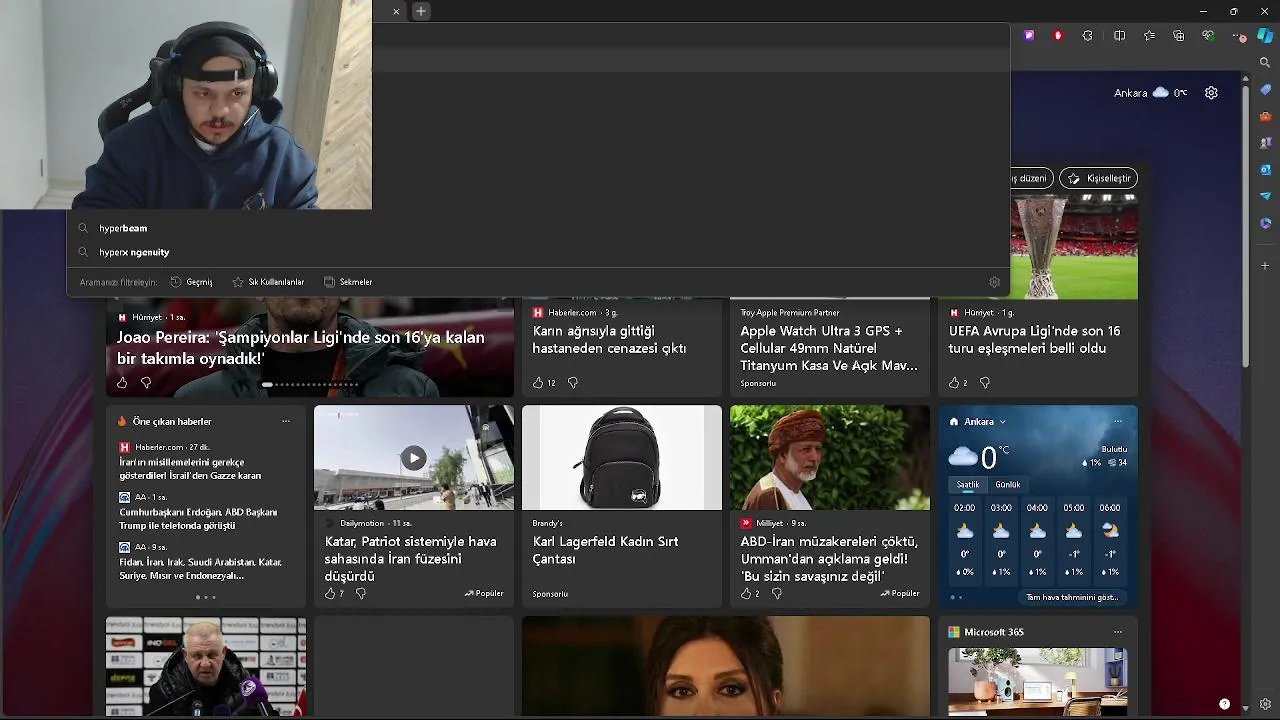1280x720 pixels.
Task: Dislike the Karın ağrısıyla gittiği article
Action: pyautogui.click(x=573, y=383)
